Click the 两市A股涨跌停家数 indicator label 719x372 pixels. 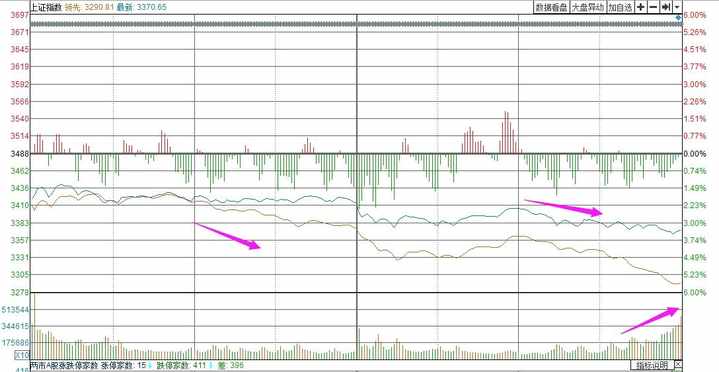click(64, 366)
